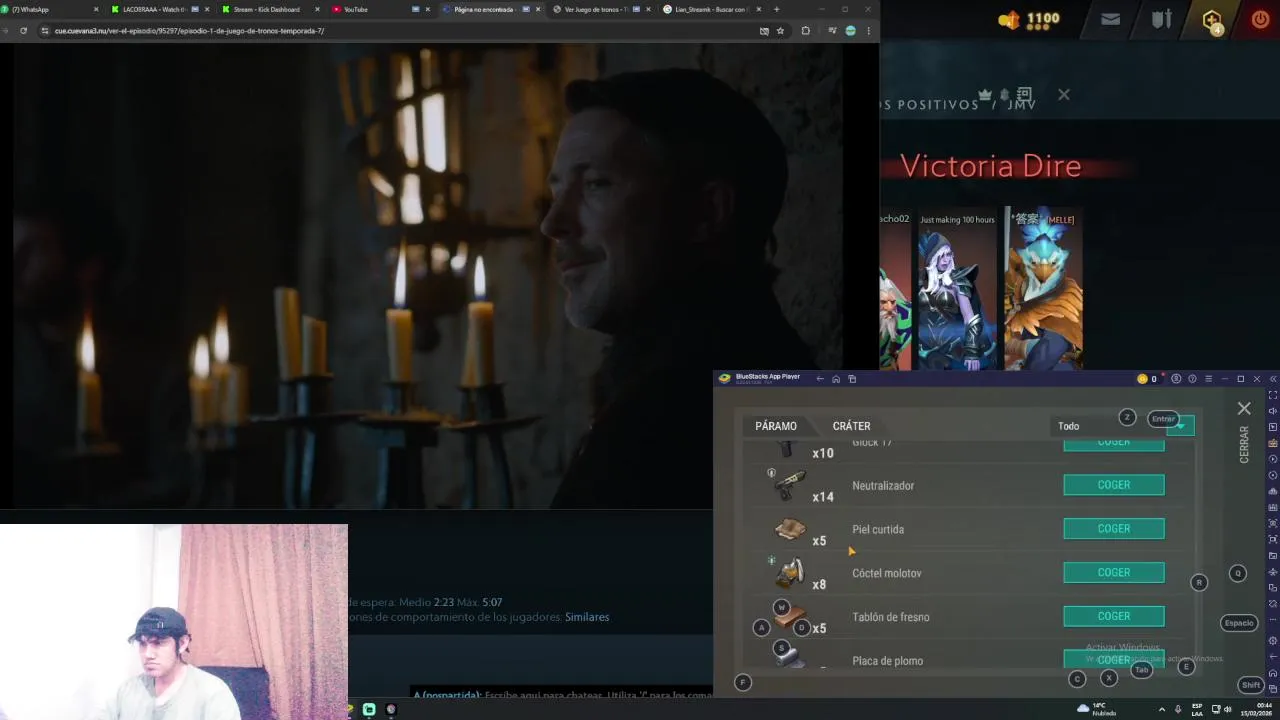Viewport: 1280px width, 720px height.
Task: Collapse the BlueStacks sidebar double-arrow
Action: 1273,379
